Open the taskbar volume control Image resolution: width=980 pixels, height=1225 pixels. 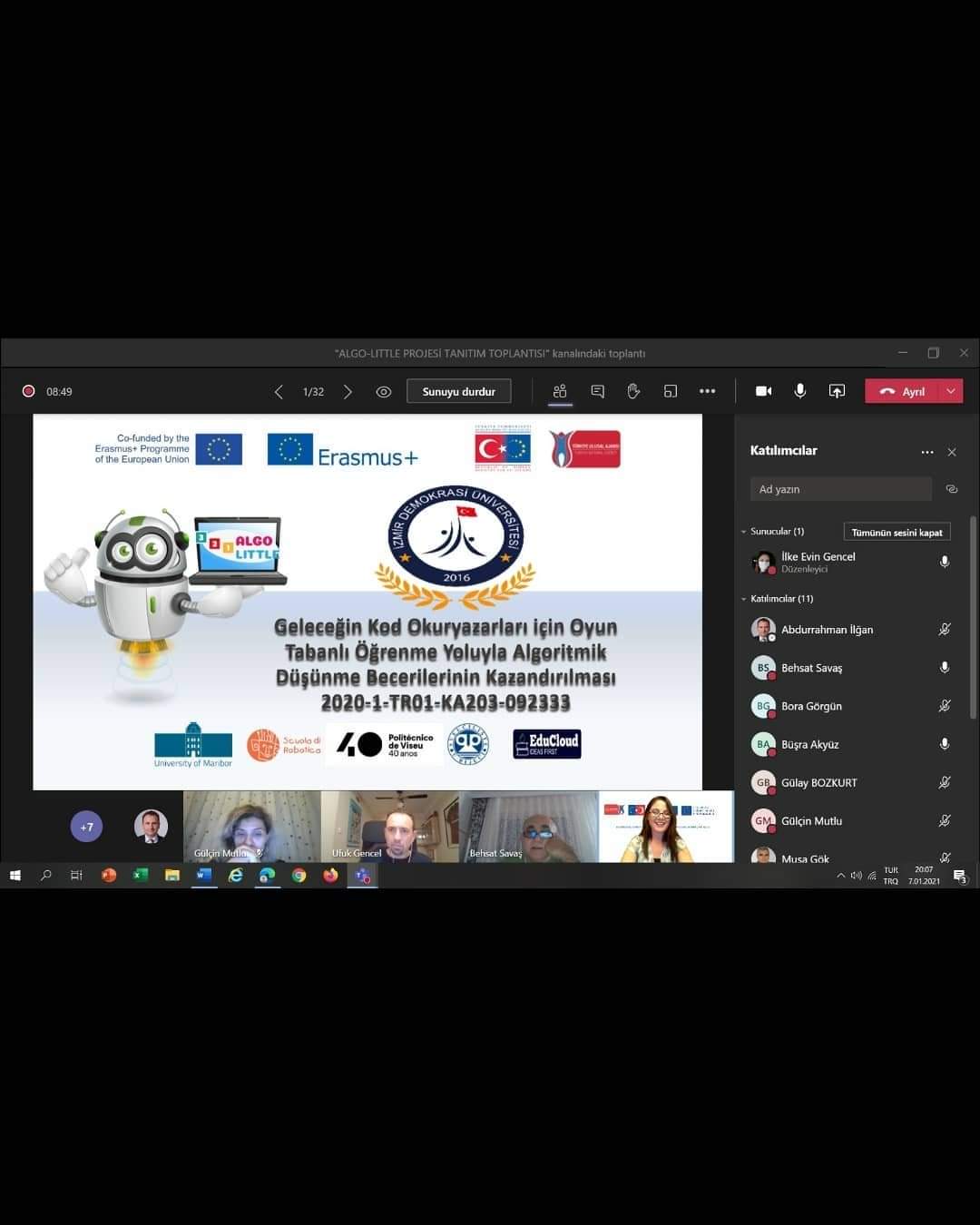click(856, 876)
